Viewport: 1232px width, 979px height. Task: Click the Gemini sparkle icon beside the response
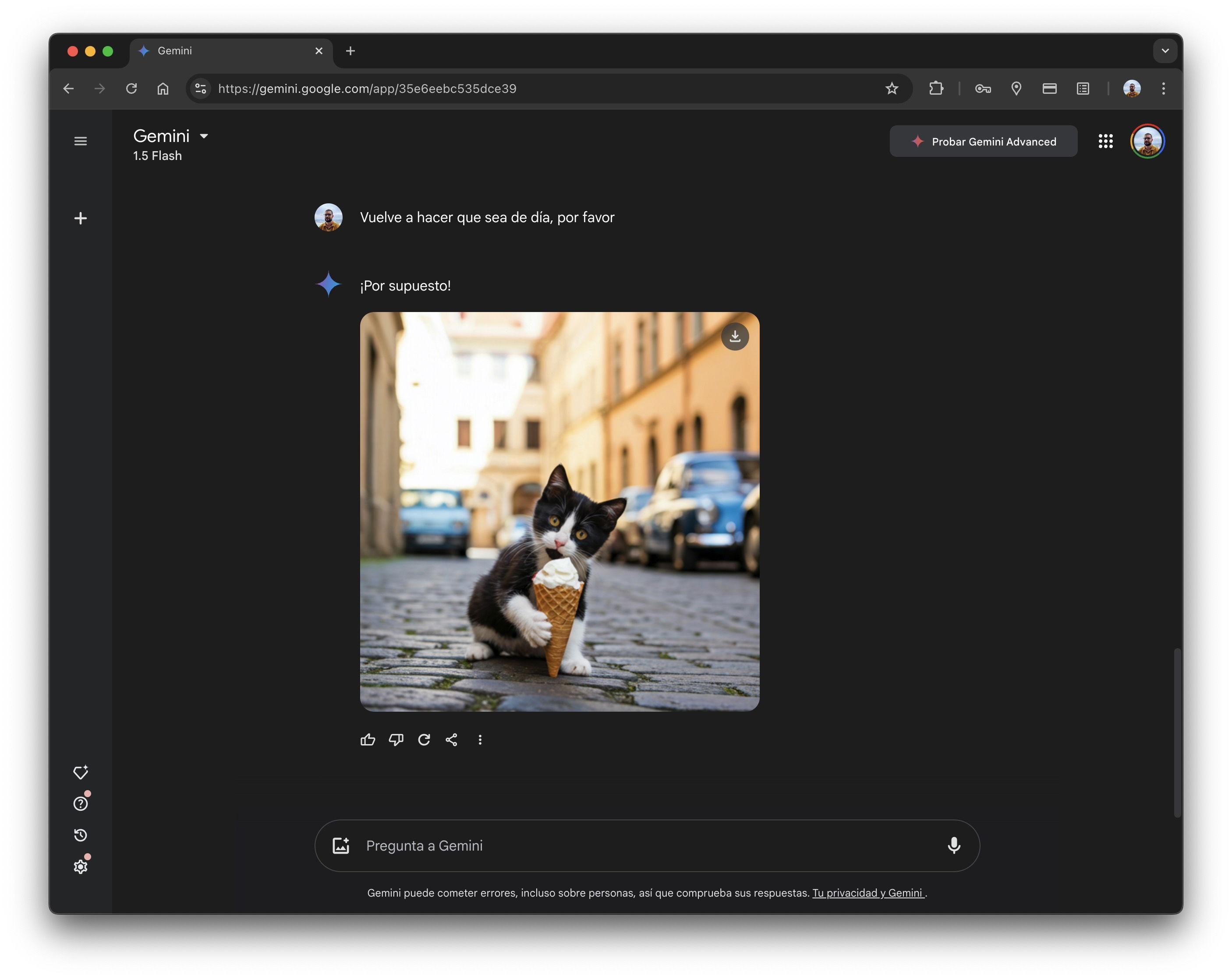329,284
